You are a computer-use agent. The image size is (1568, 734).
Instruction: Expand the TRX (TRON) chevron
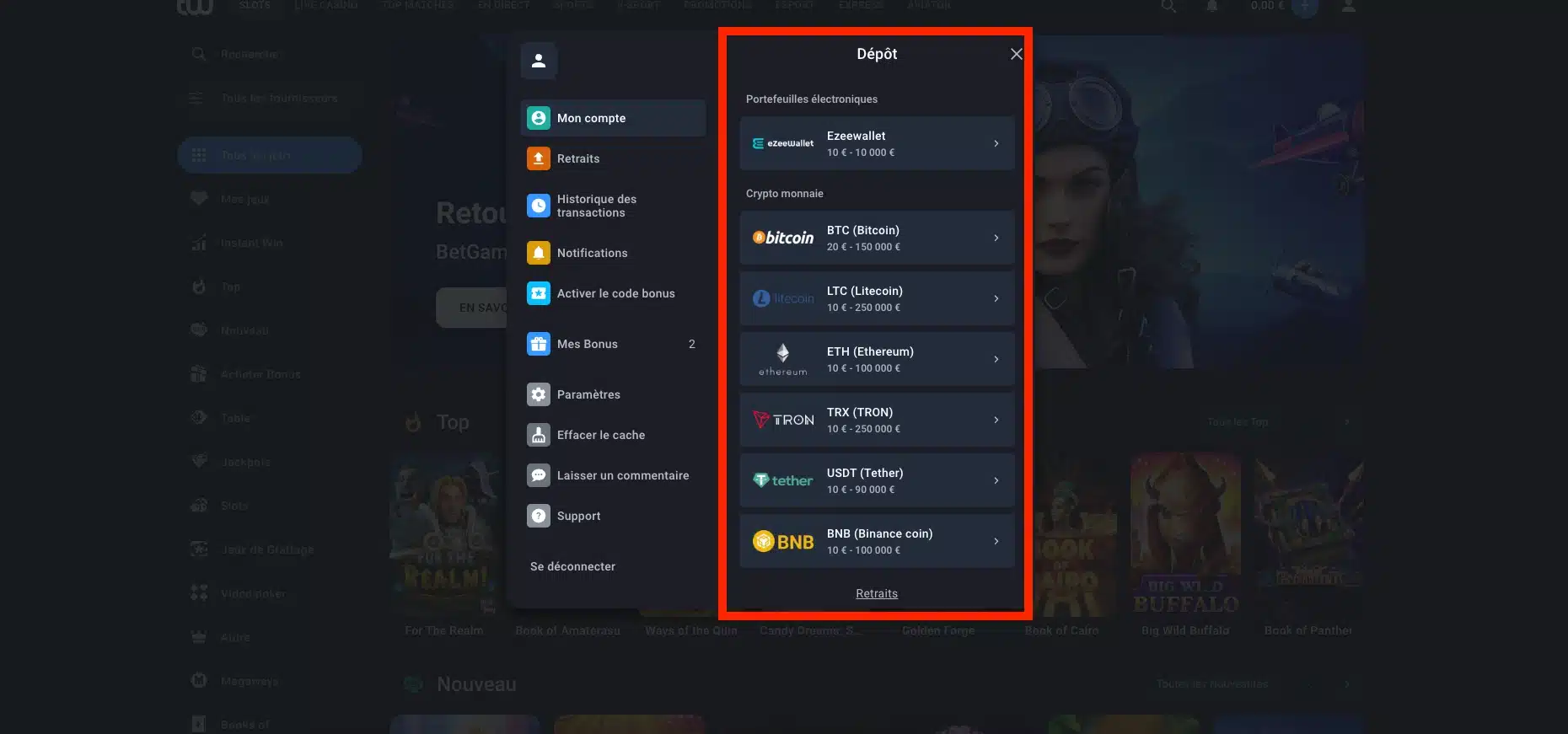pyautogui.click(x=996, y=420)
